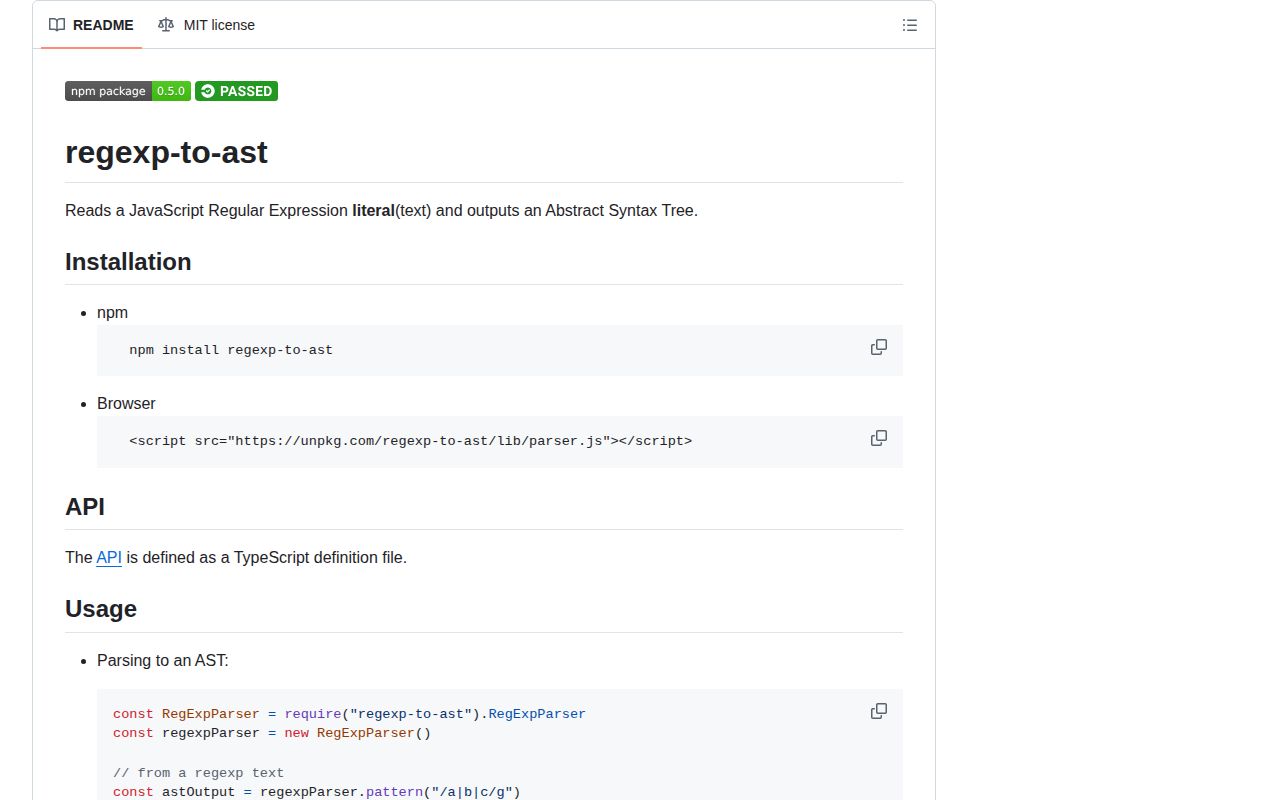Click the astOutput pattern code line

click(x=317, y=792)
